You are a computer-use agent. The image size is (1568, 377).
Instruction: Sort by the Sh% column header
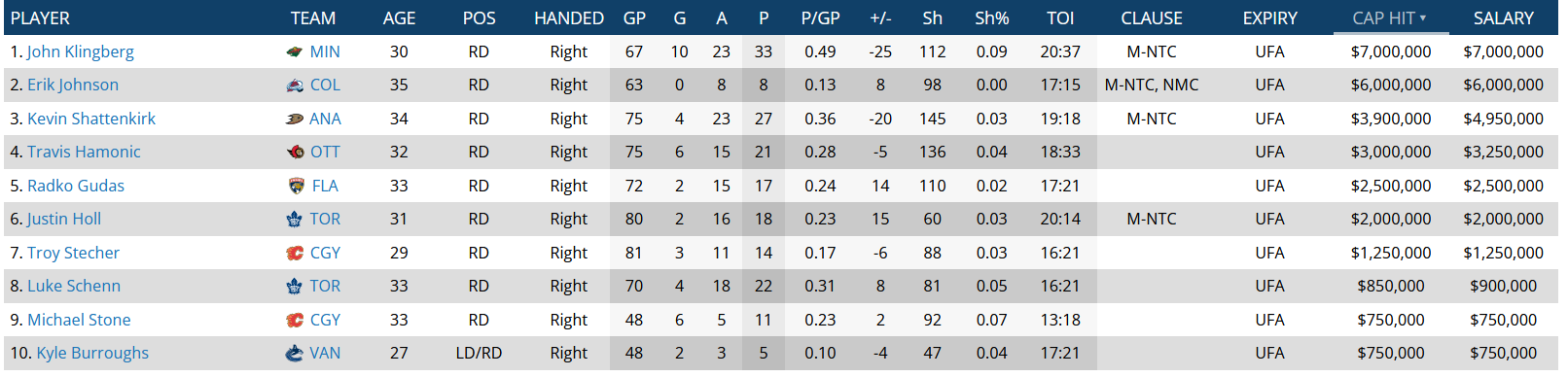(991, 18)
